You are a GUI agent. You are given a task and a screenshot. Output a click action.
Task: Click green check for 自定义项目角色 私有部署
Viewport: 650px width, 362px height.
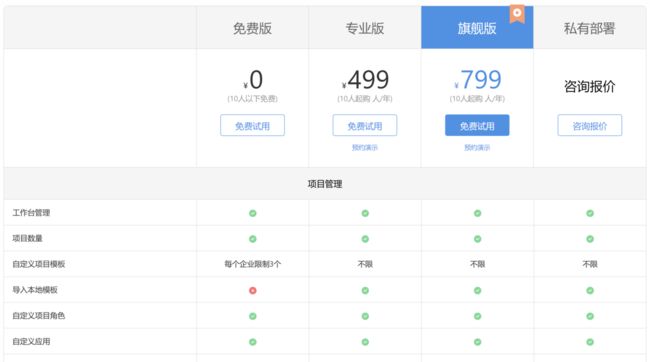pos(590,316)
